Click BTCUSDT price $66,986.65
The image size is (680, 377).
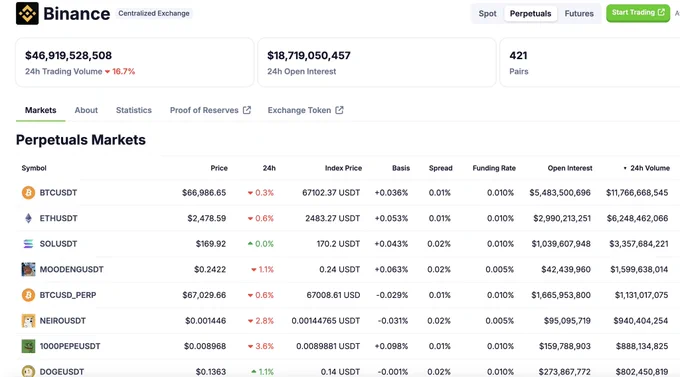[204, 193]
